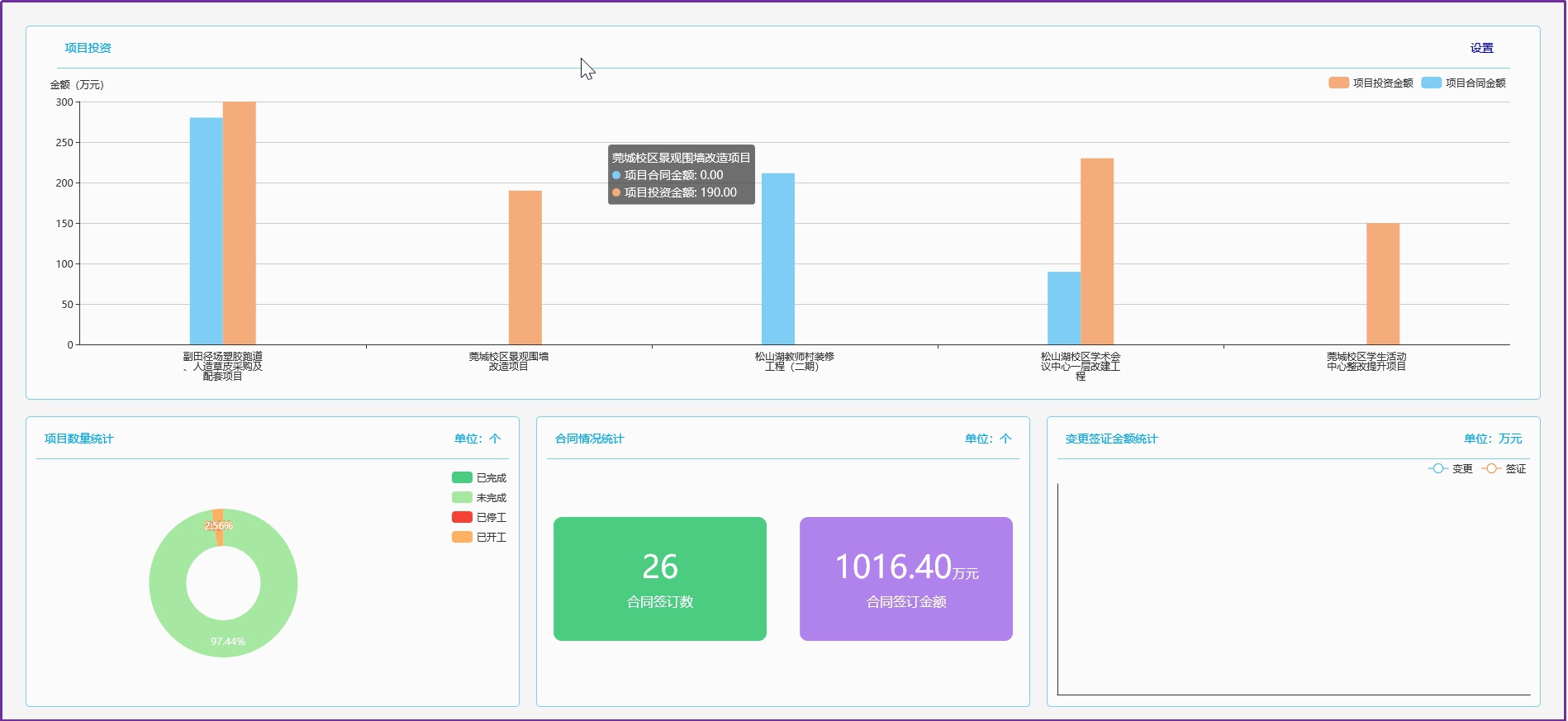Click the blue bar for 副田径场塑胶跑道 project

click(x=206, y=231)
